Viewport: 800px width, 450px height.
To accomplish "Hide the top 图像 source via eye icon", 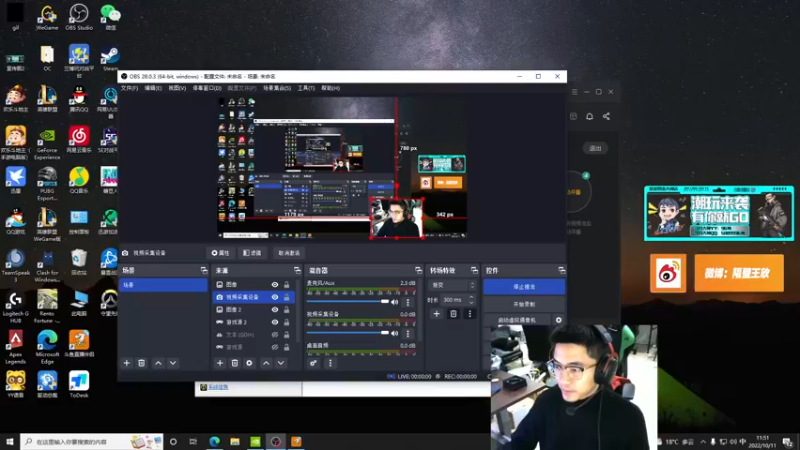I will [274, 285].
